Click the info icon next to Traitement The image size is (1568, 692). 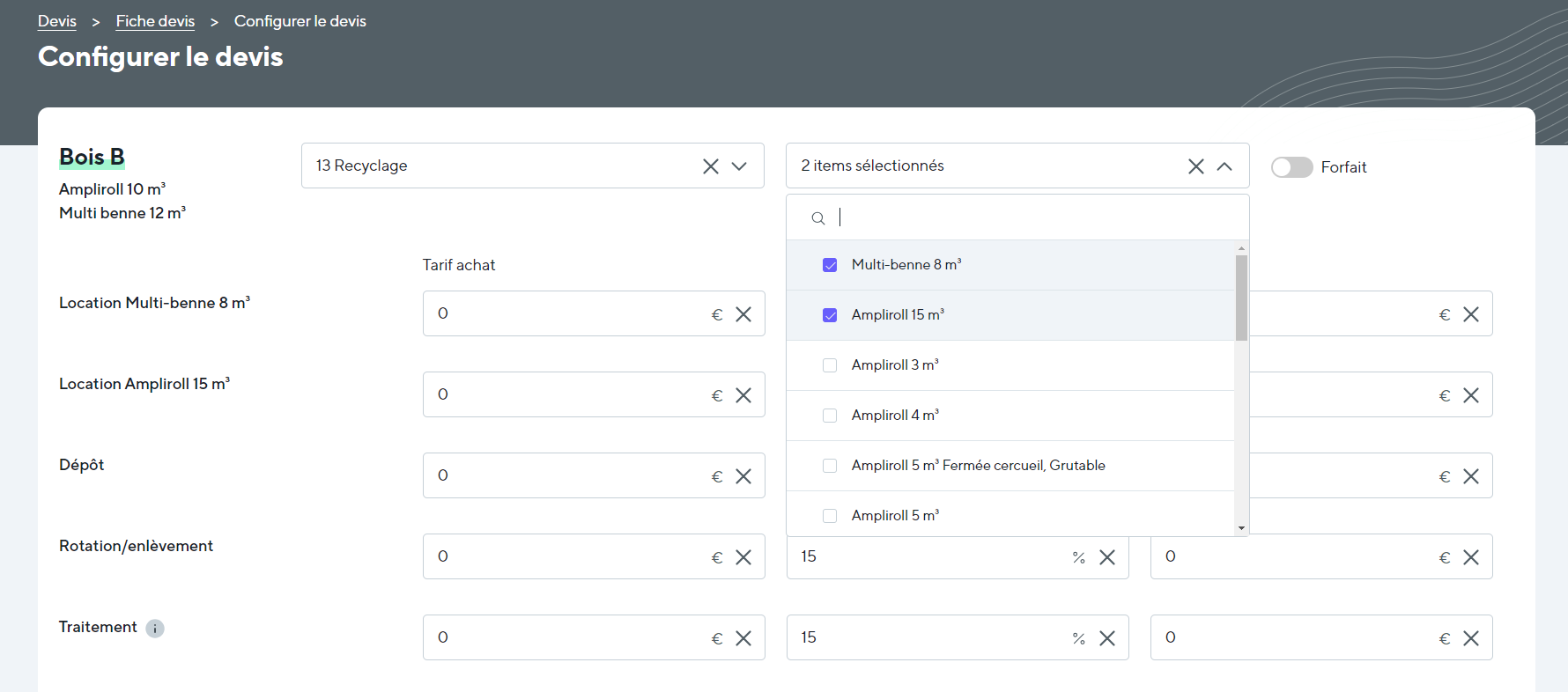pyautogui.click(x=155, y=629)
